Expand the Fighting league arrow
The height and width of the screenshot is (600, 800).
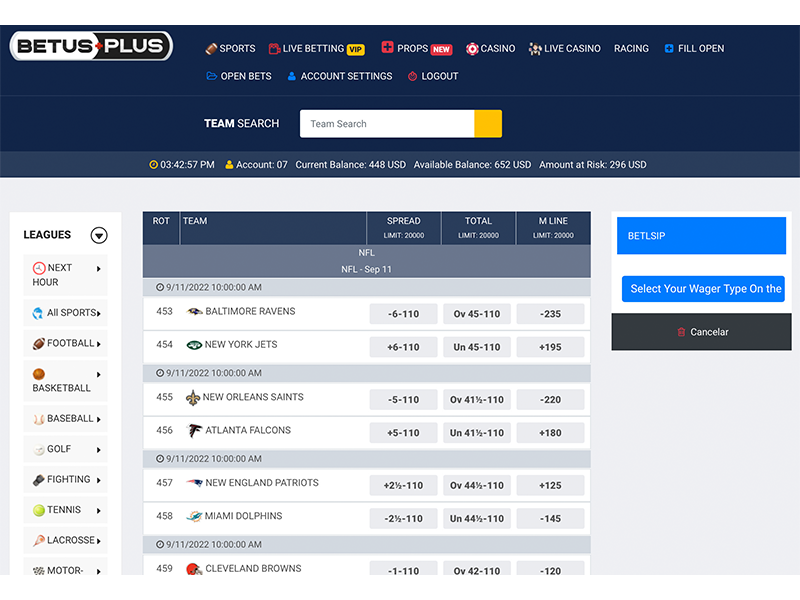click(98, 481)
